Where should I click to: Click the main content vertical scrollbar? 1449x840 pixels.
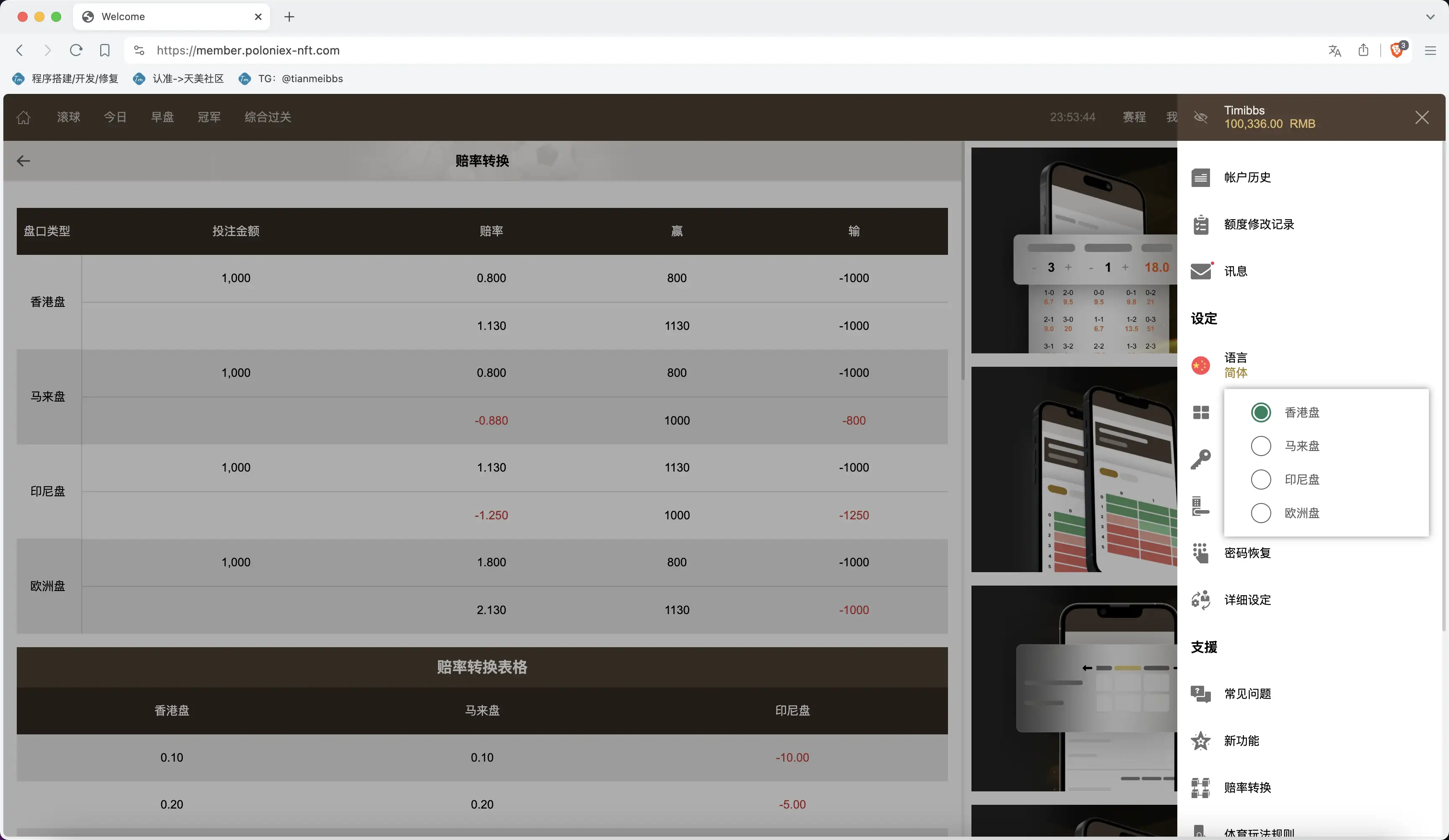[963, 262]
